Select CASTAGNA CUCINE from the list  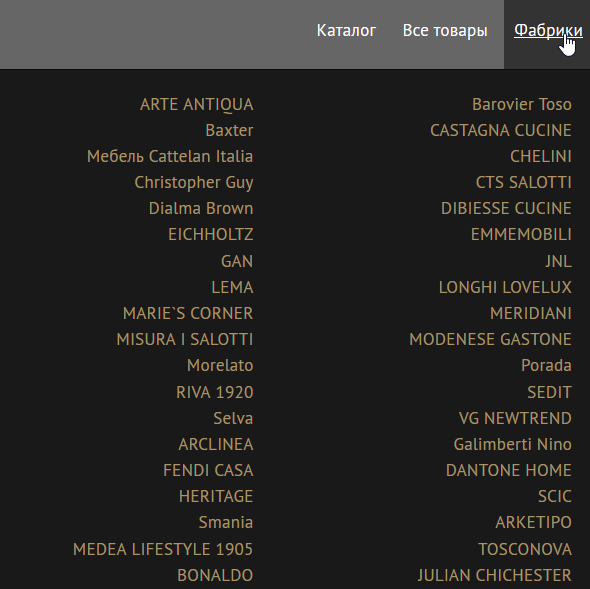coord(501,131)
